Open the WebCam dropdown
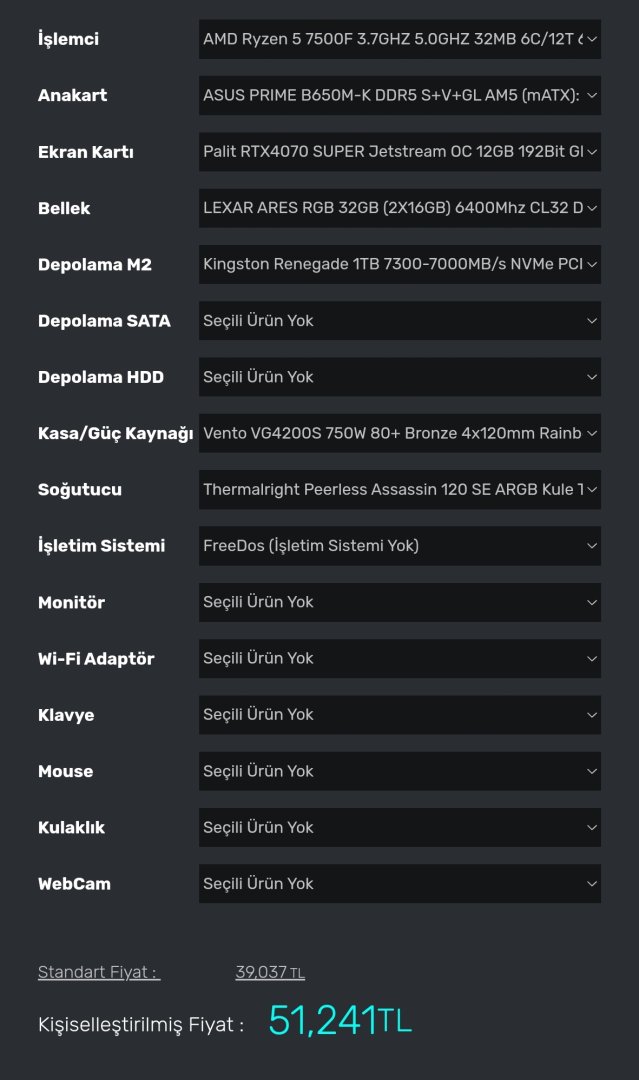The height and width of the screenshot is (1080, 639). [400, 884]
